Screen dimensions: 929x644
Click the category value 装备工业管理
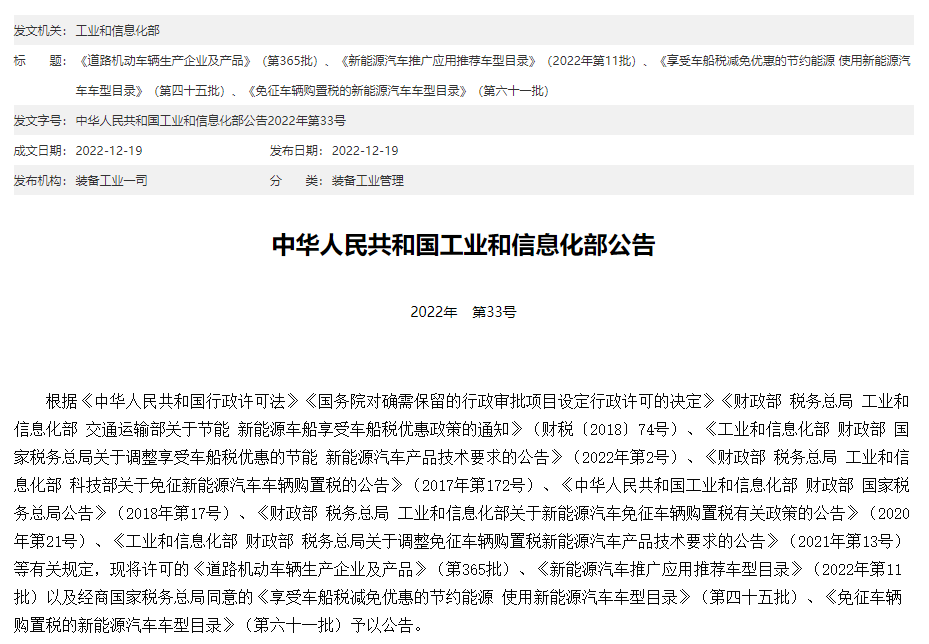[x=367, y=181]
